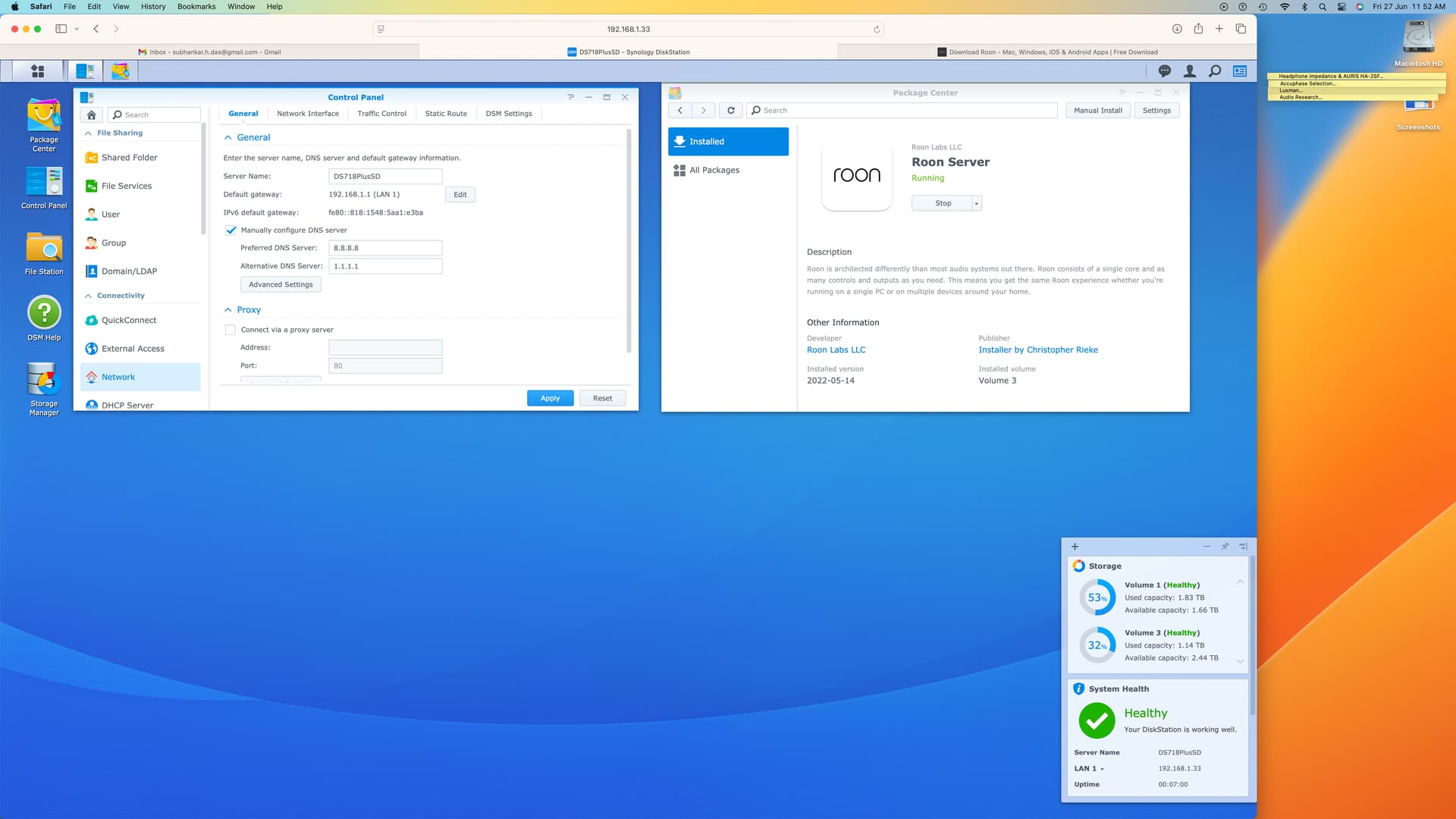Viewport: 1456px width, 819px height.
Task: Open the DSM main menu grid icon
Action: pos(37,71)
